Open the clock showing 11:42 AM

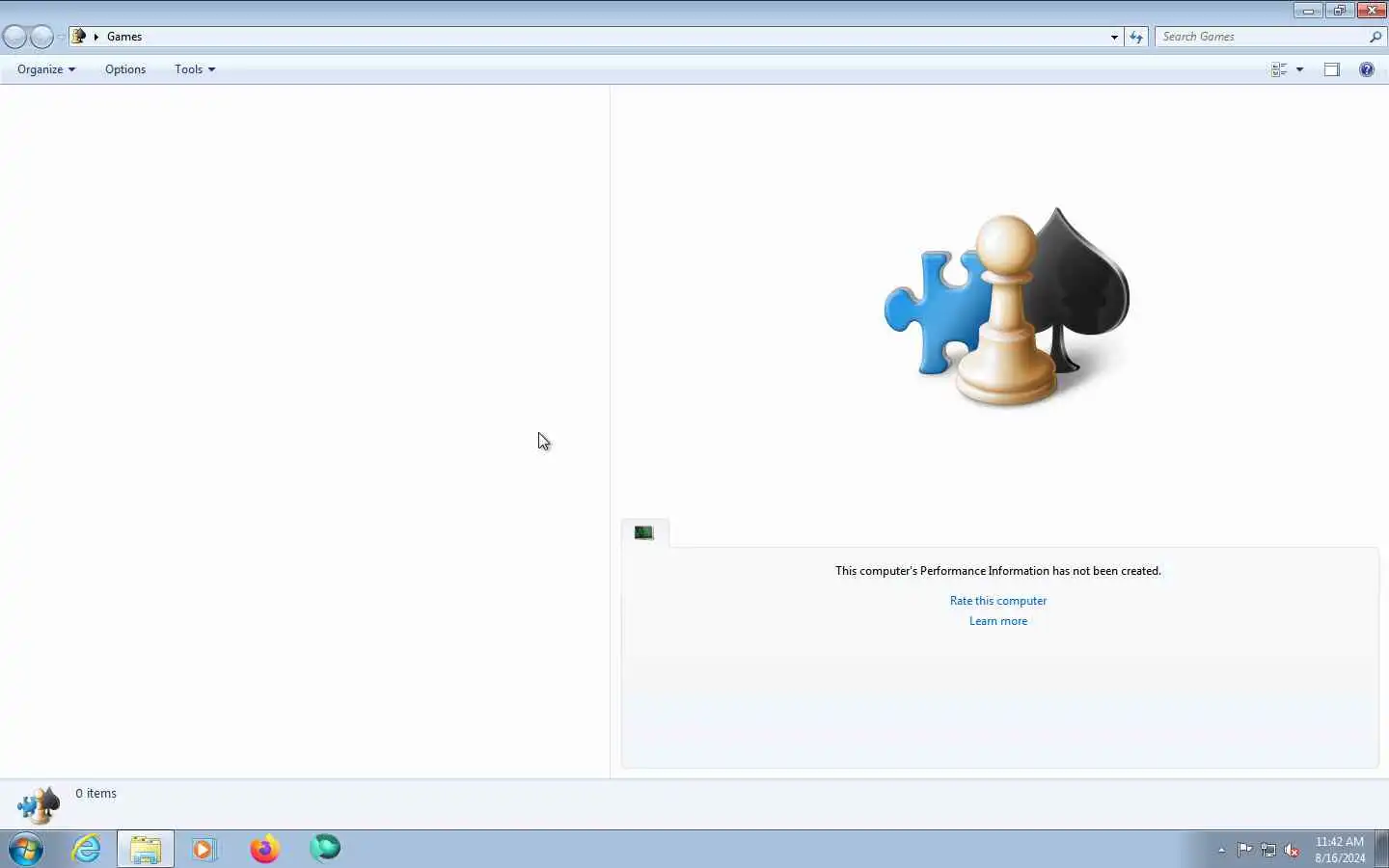(x=1340, y=850)
